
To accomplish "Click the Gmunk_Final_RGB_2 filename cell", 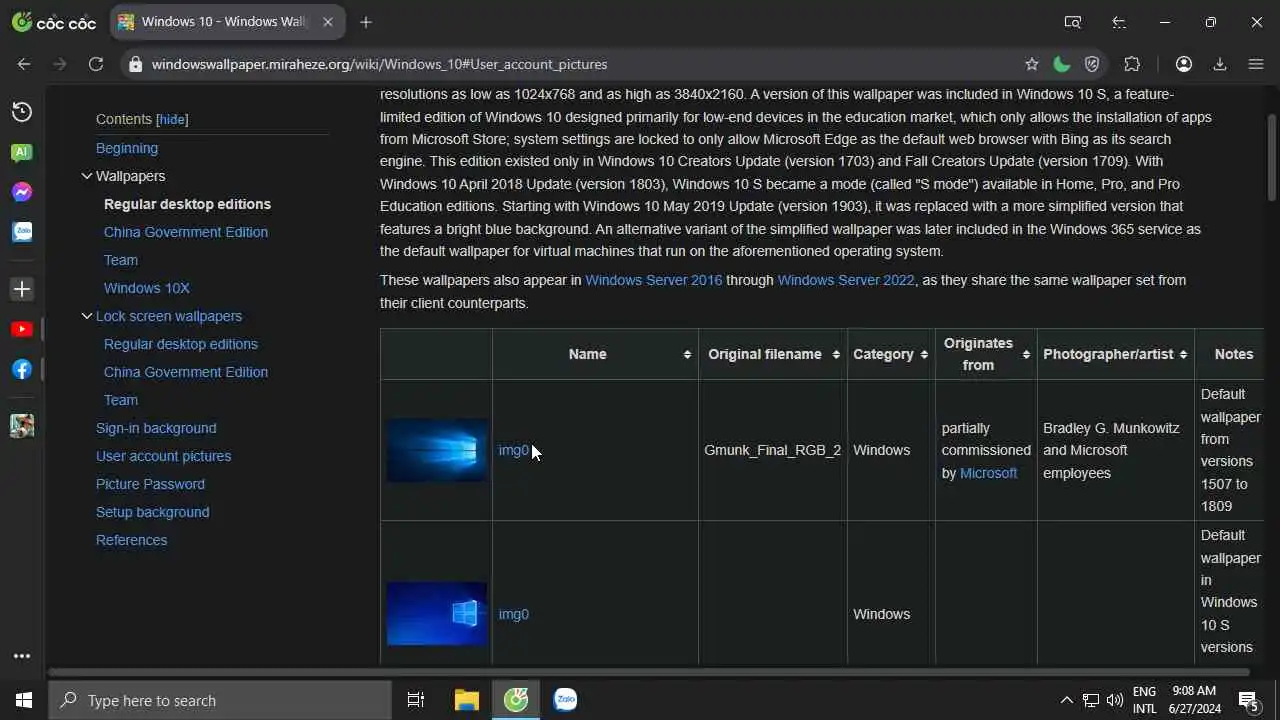I will click(772, 450).
